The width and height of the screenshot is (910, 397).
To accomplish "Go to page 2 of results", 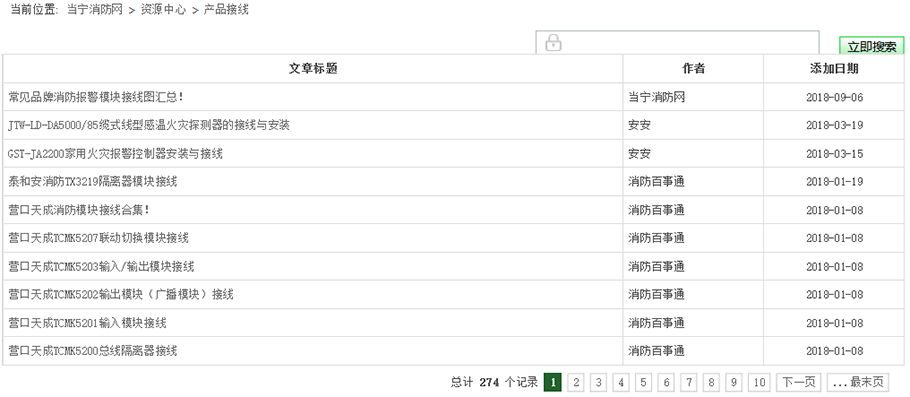I will pyautogui.click(x=575, y=382).
